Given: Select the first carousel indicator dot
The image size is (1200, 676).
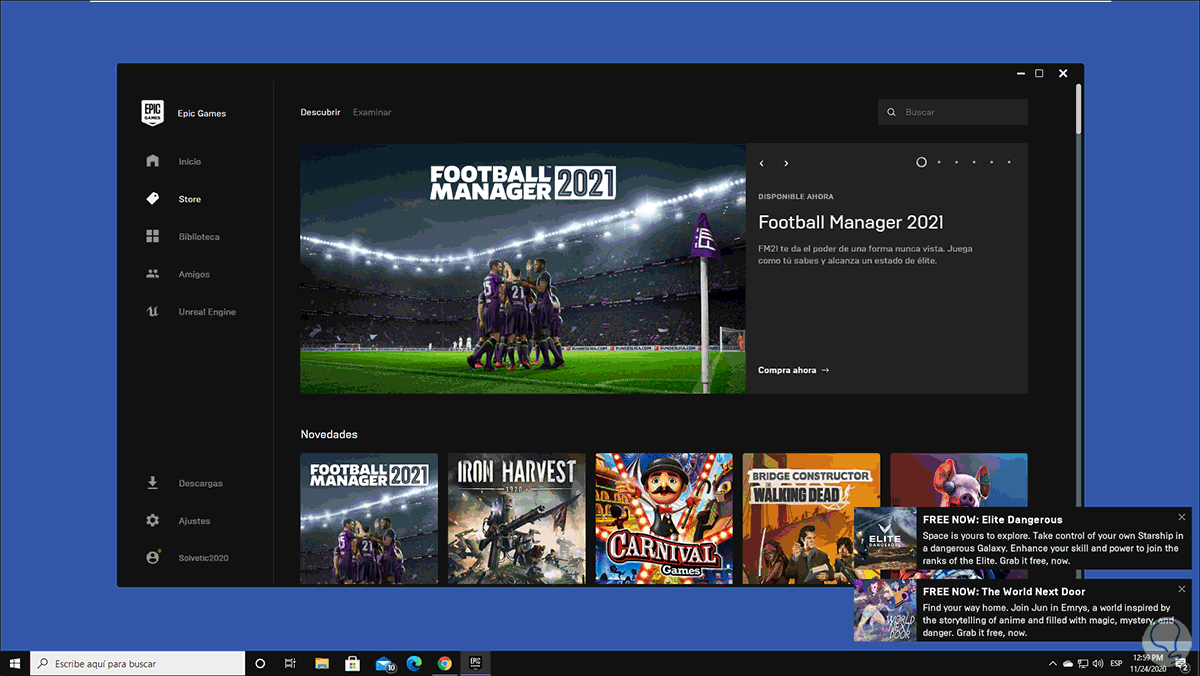Looking at the screenshot, I should 921,162.
